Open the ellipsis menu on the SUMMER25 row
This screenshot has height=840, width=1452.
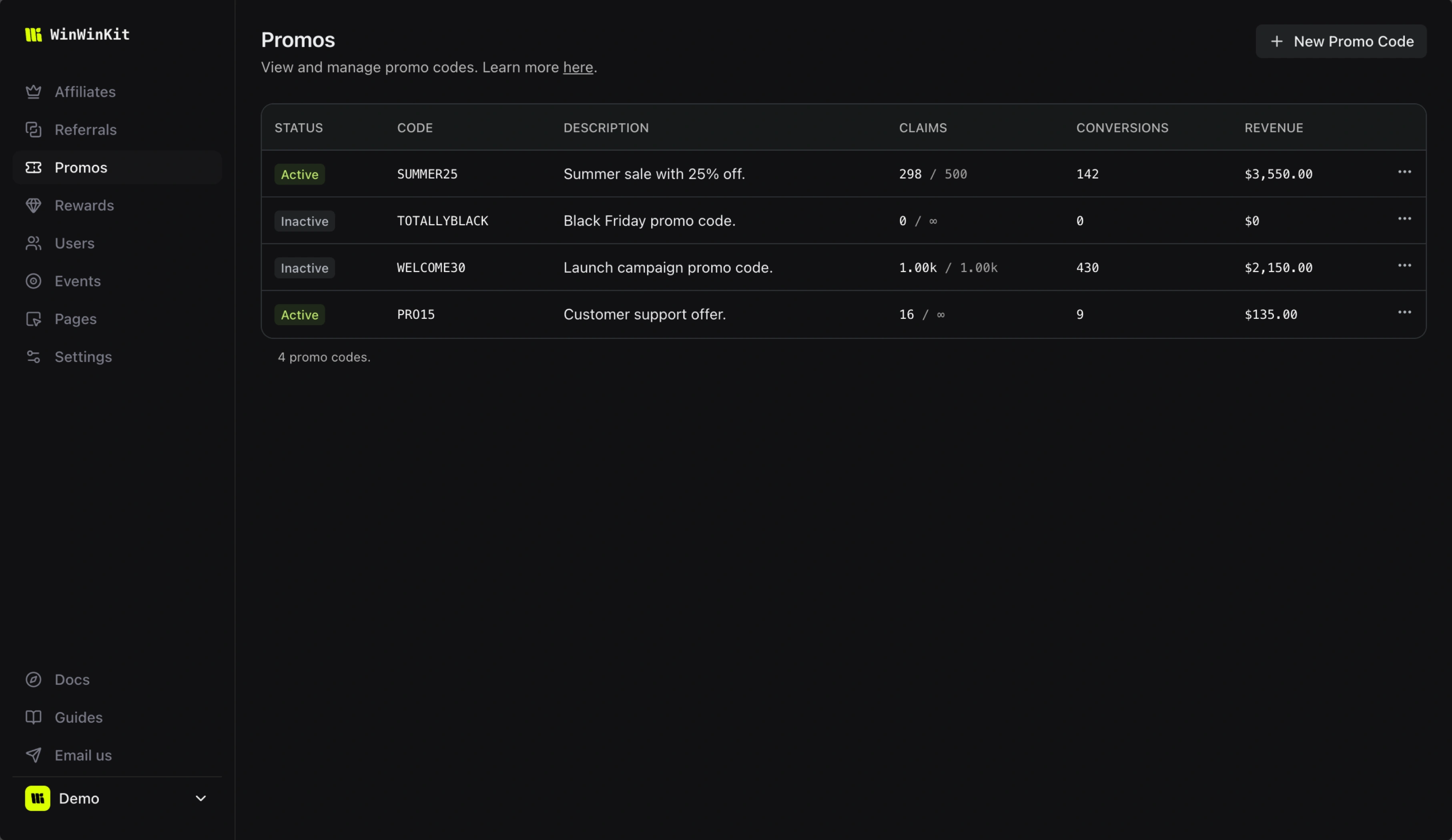(x=1405, y=172)
